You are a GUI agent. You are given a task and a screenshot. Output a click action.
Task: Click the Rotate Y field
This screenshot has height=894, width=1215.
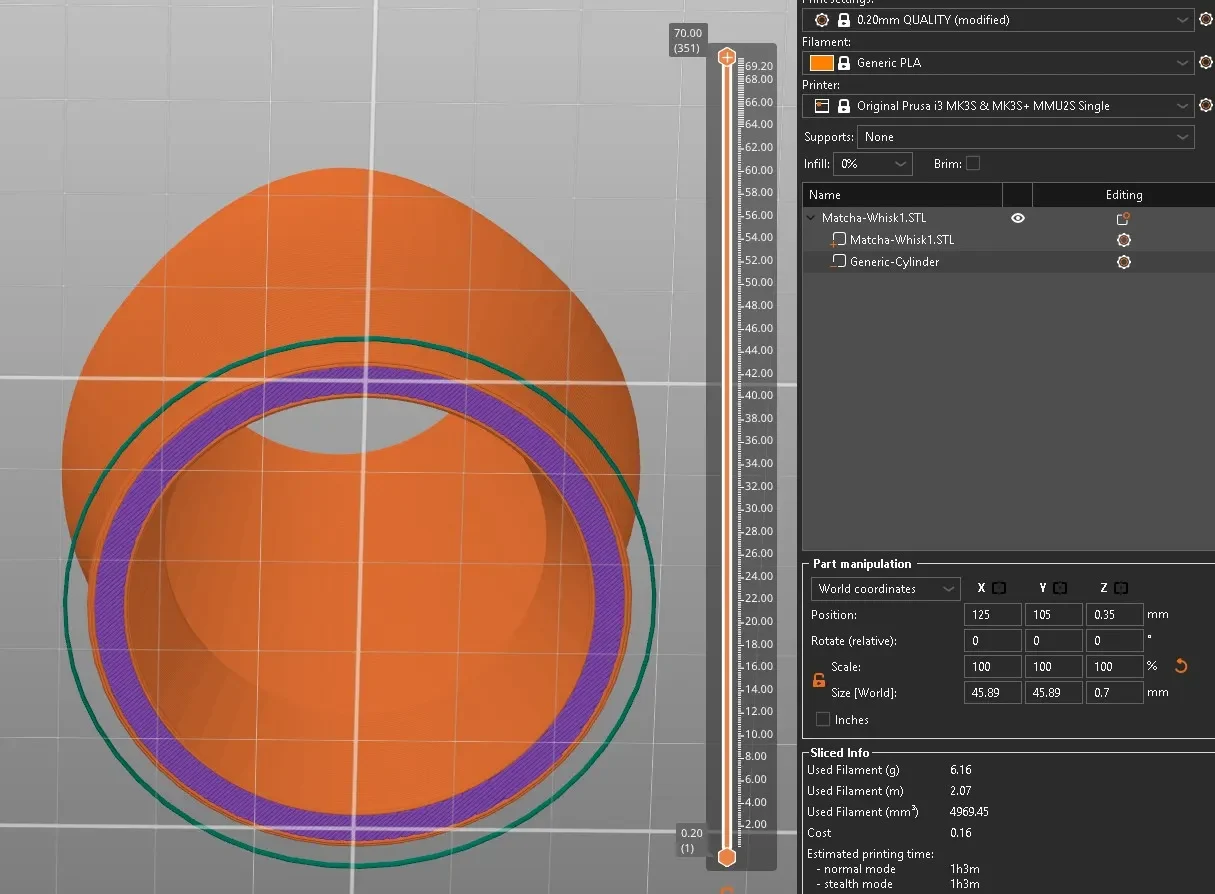[x=1054, y=641]
